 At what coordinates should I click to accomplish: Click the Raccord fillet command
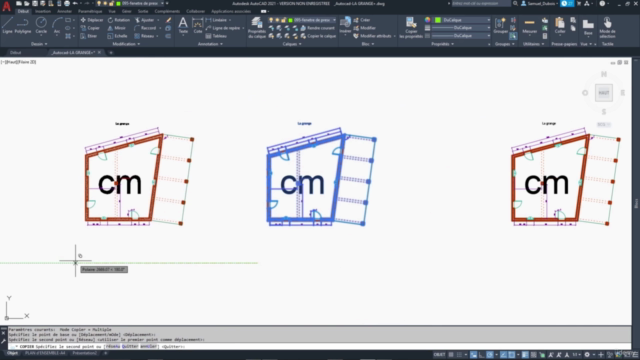tap(145, 28)
